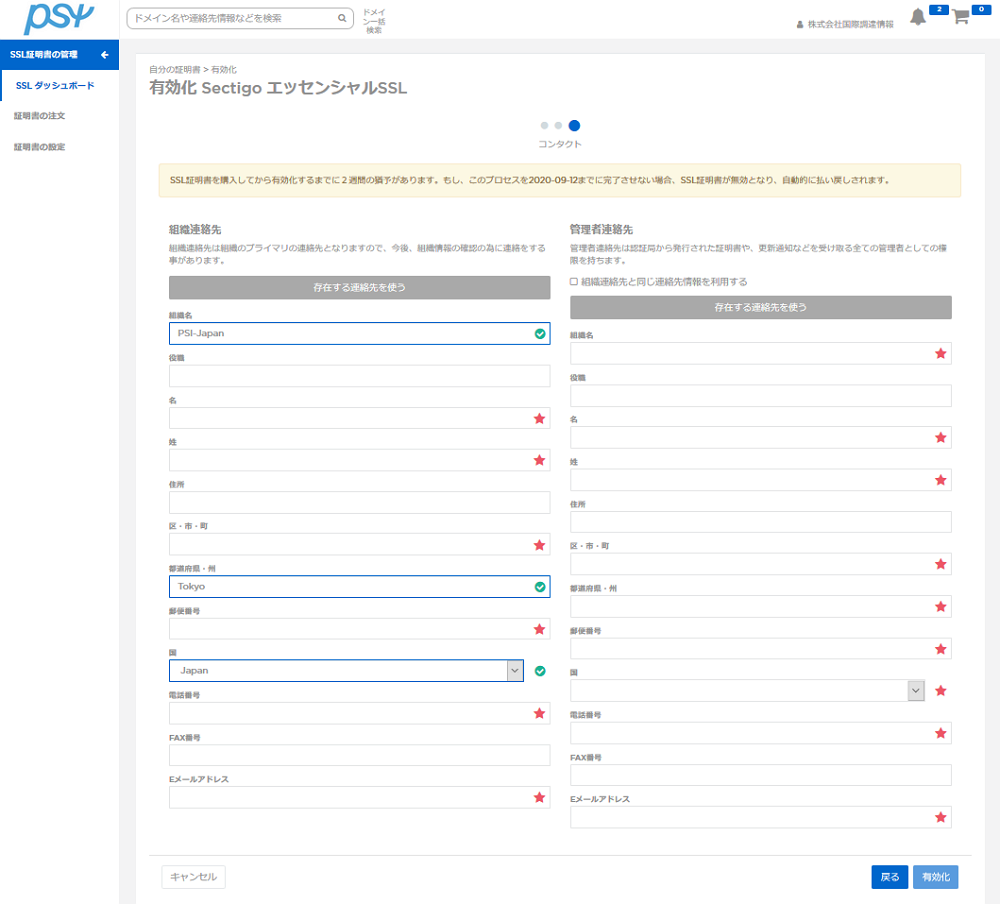
Task: Collapse sidebar with the back arrow
Action: [x=105, y=55]
